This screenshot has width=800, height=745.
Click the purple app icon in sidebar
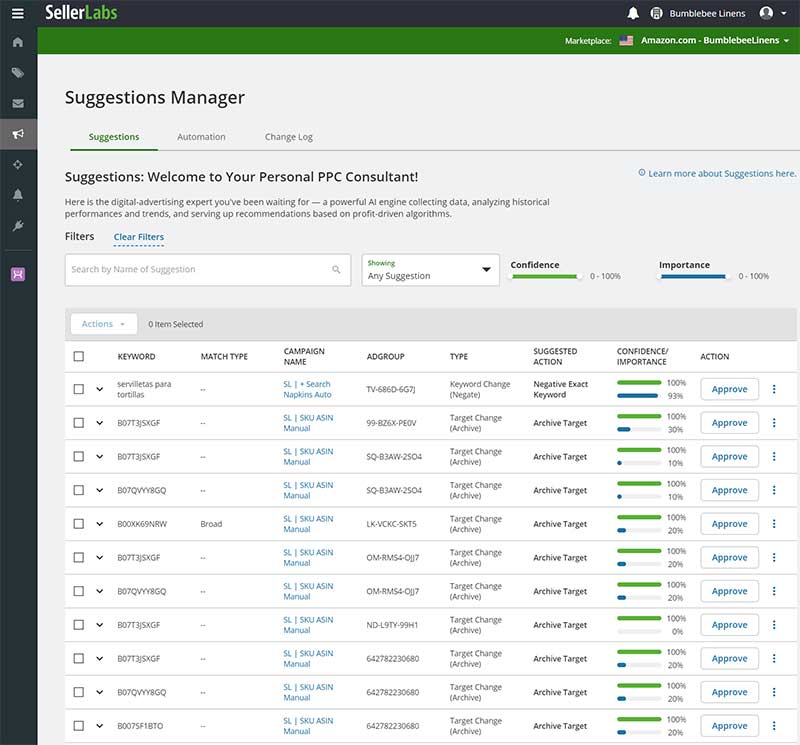[x=18, y=275]
